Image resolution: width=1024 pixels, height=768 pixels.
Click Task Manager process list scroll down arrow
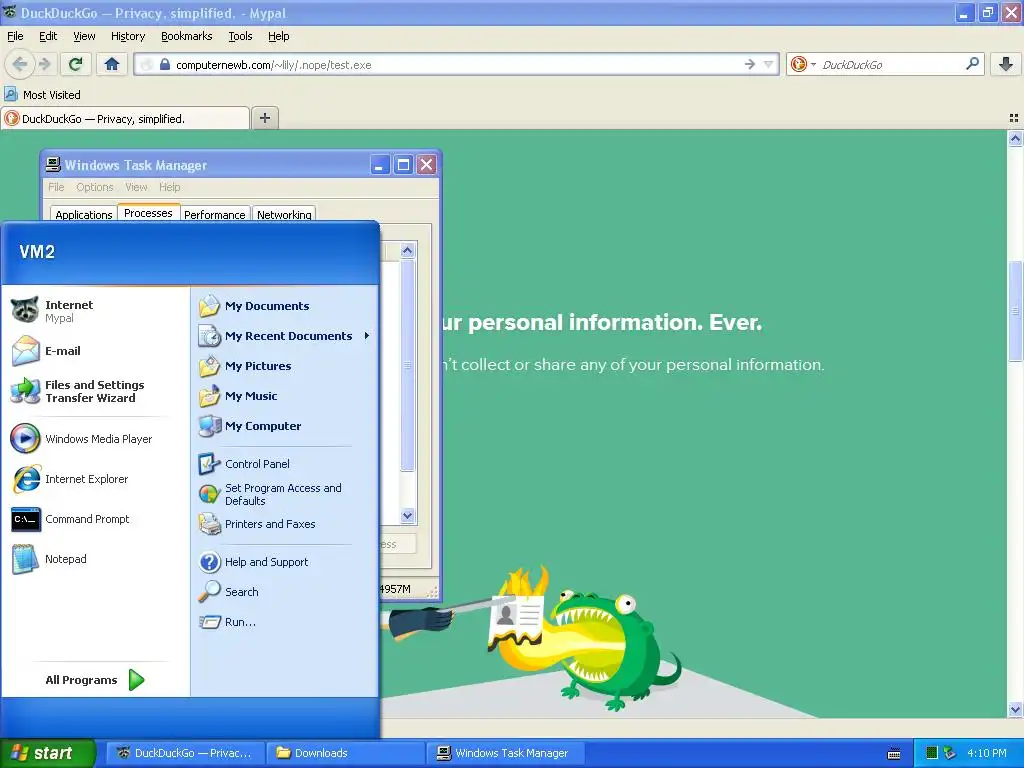[408, 515]
